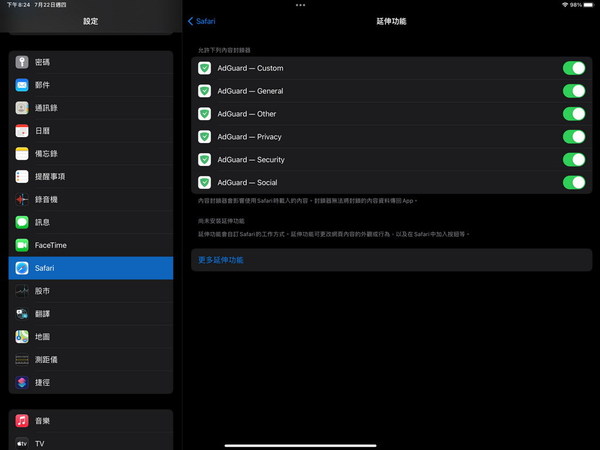The image size is (600, 450).
Task: Open the Notes icon
Action: coord(22,154)
